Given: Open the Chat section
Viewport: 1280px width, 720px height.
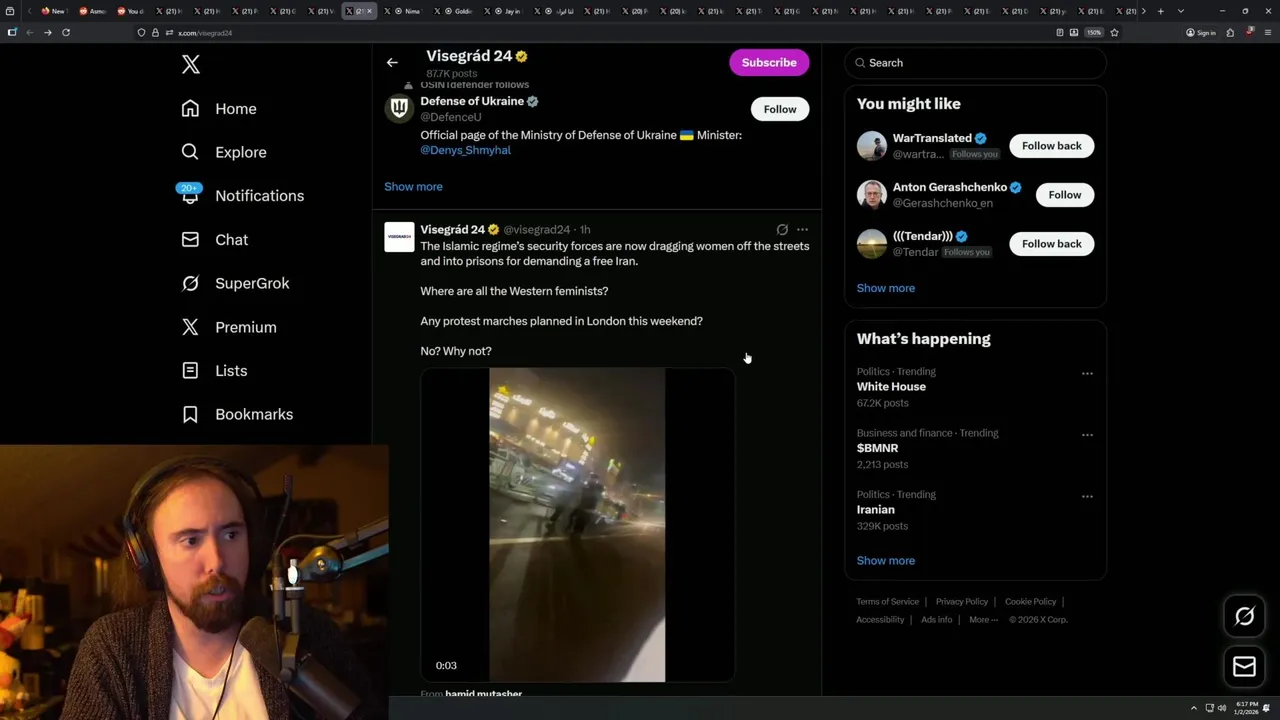Looking at the screenshot, I should click(x=215, y=240).
